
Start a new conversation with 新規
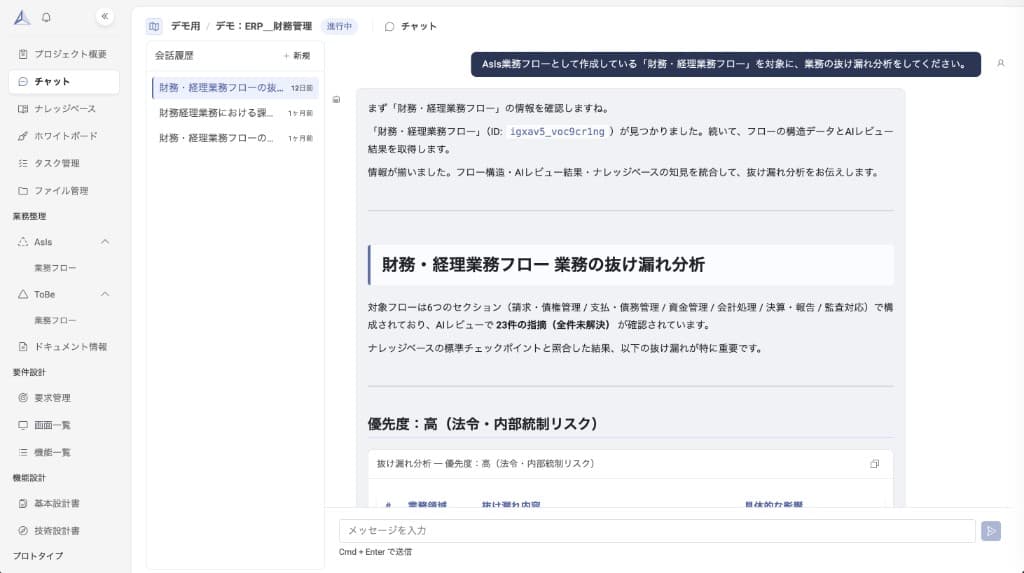point(297,56)
